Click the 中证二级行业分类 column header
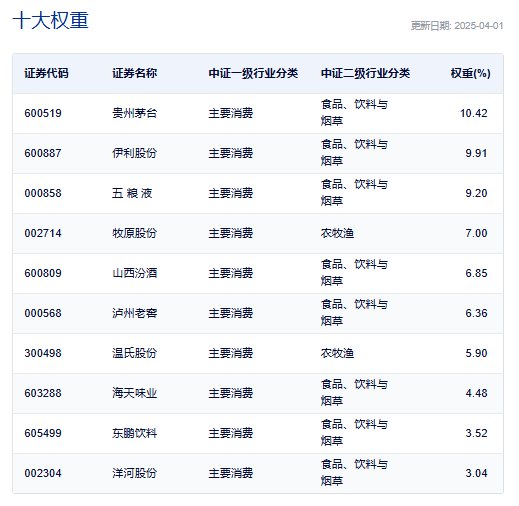The image size is (519, 506). pyautogui.click(x=365, y=73)
